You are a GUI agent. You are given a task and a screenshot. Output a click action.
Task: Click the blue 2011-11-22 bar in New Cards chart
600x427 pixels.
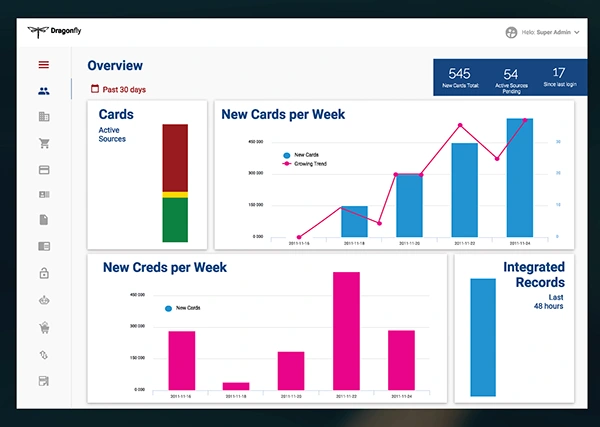(465, 190)
